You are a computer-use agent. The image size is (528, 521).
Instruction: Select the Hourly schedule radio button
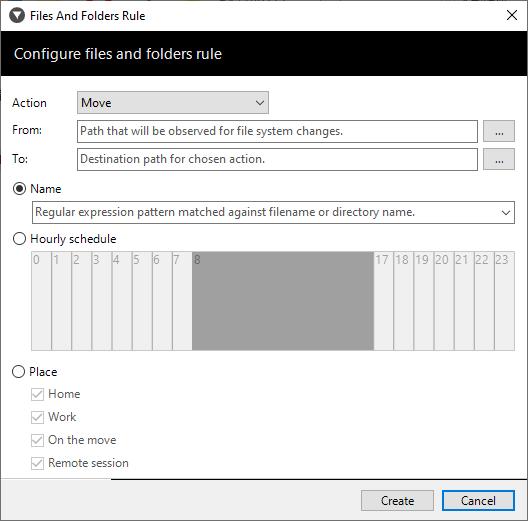click(x=19, y=239)
